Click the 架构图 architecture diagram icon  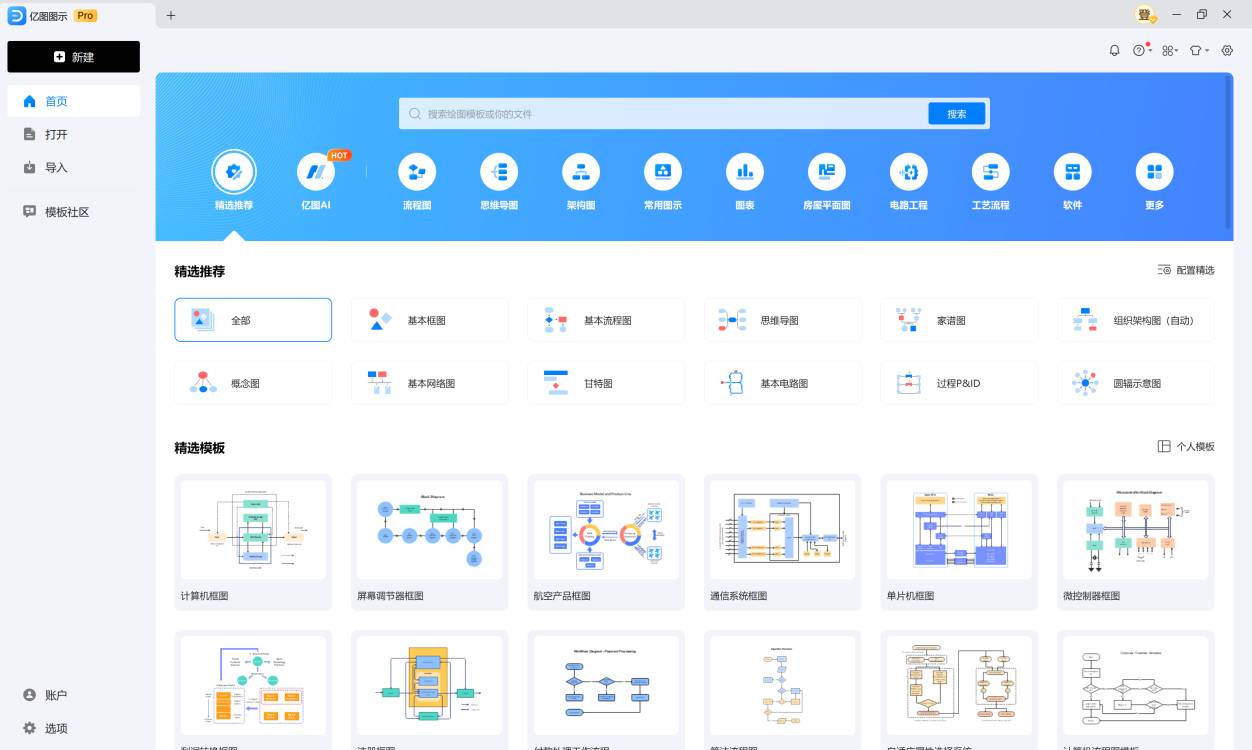pyautogui.click(x=581, y=180)
